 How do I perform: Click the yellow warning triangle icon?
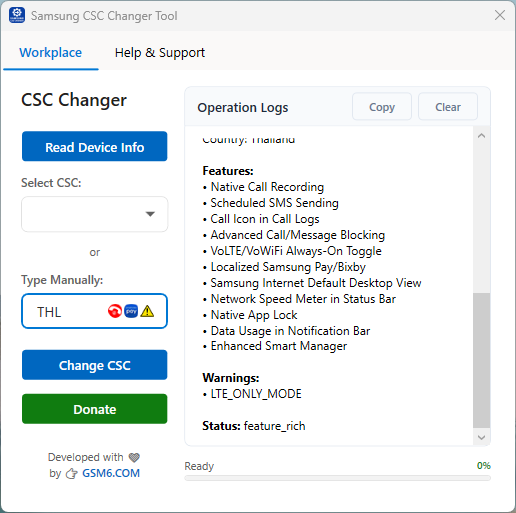(147, 311)
